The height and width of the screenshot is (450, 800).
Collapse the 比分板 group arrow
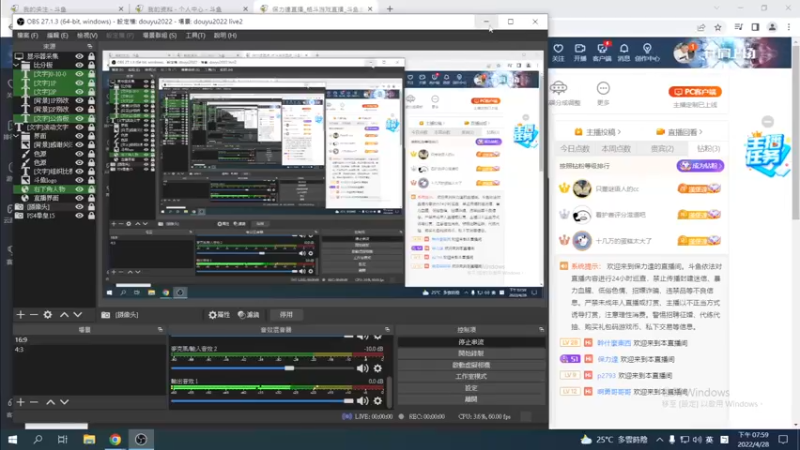click(x=16, y=65)
